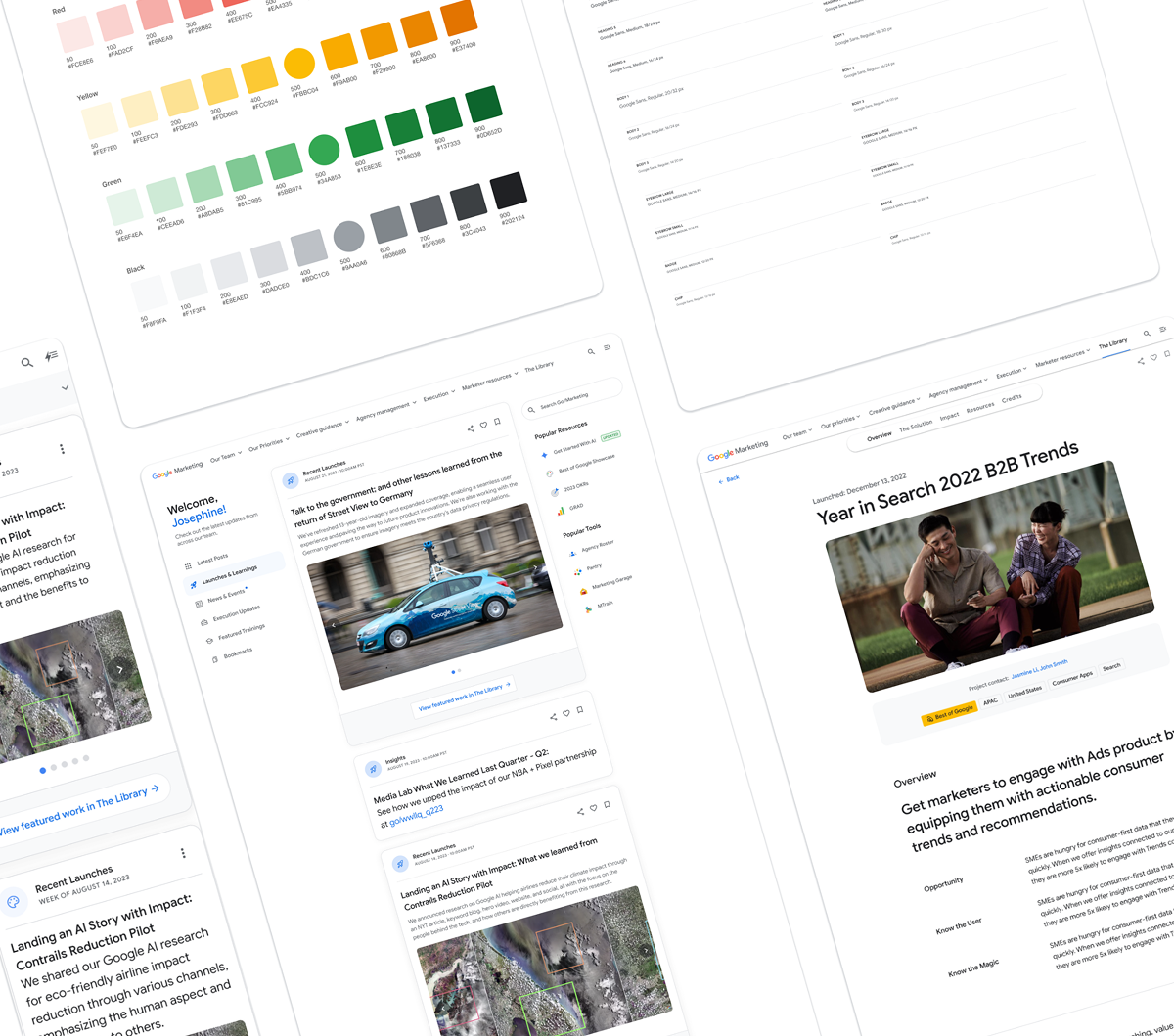Open menu icon beside dashboard search icon

pyautogui.click(x=608, y=347)
